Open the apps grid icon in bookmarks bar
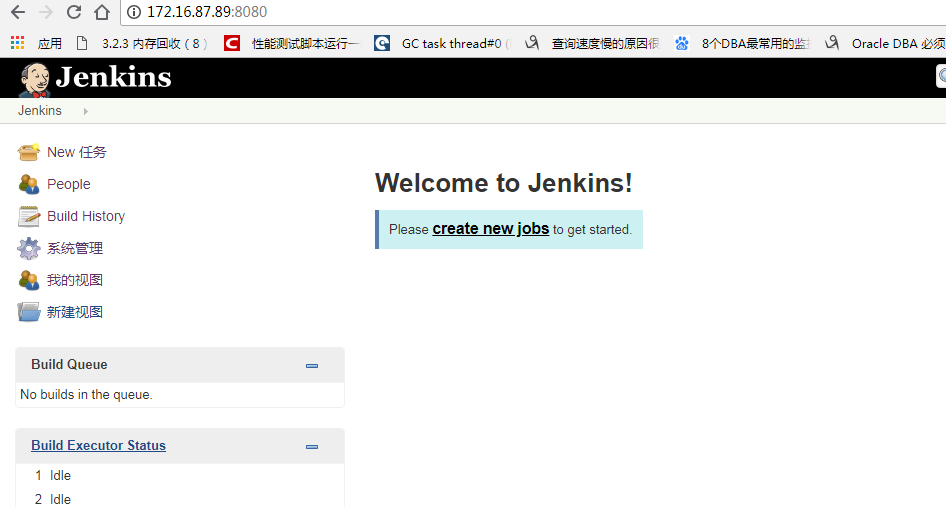Image resolution: width=946 pixels, height=507 pixels. (17, 43)
